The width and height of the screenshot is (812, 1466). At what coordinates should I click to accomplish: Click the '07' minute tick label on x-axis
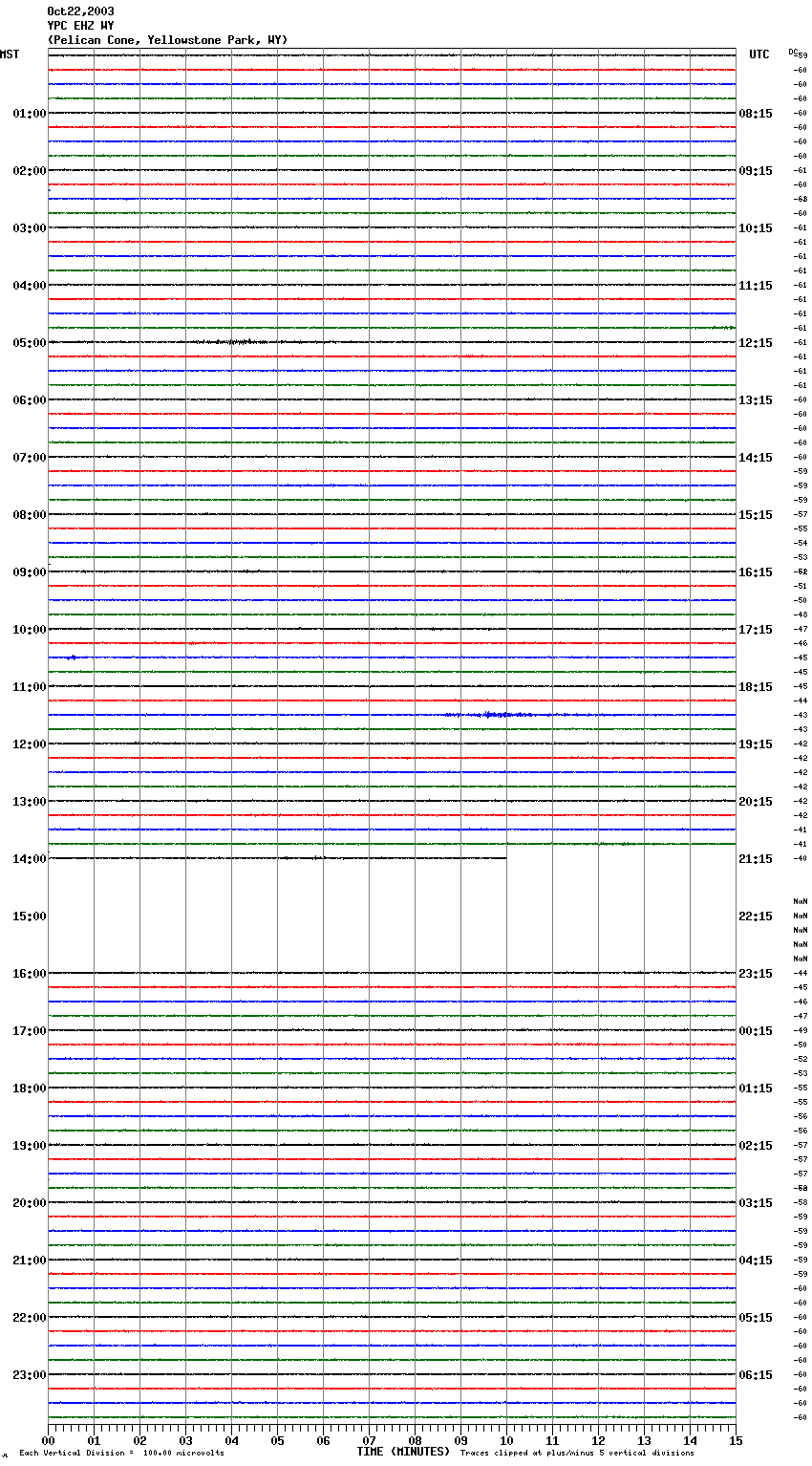[x=369, y=1440]
